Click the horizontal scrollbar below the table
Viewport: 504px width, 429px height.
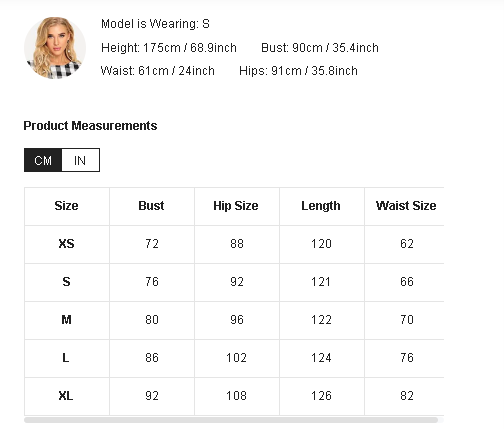pyautogui.click(x=231, y=420)
